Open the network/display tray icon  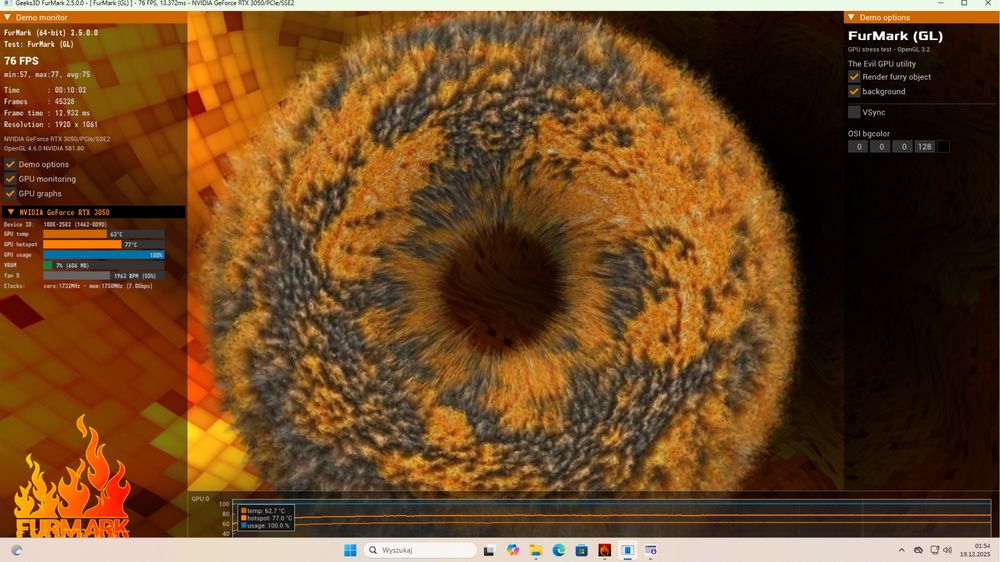pyautogui.click(x=934, y=550)
